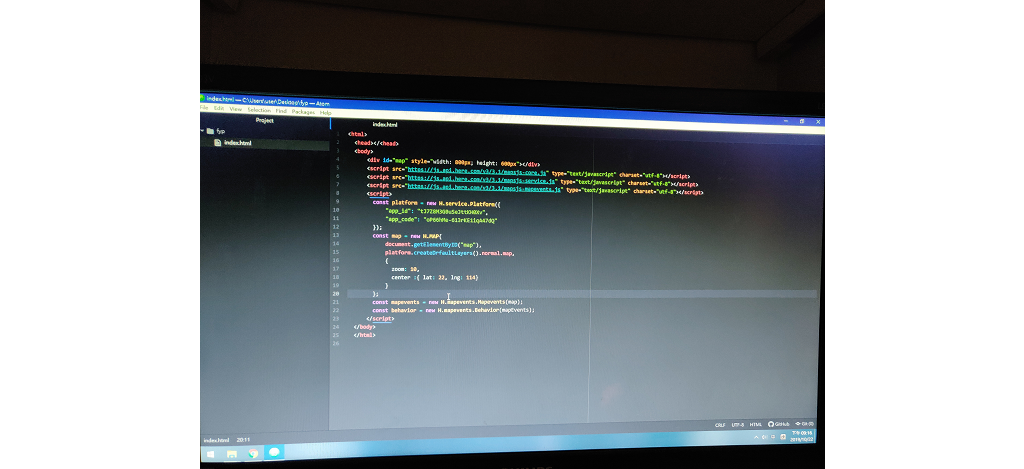Image resolution: width=1024 pixels, height=469 pixels.
Task: Click the document.getElementById("map") line
Action: pyautogui.click(x=433, y=244)
